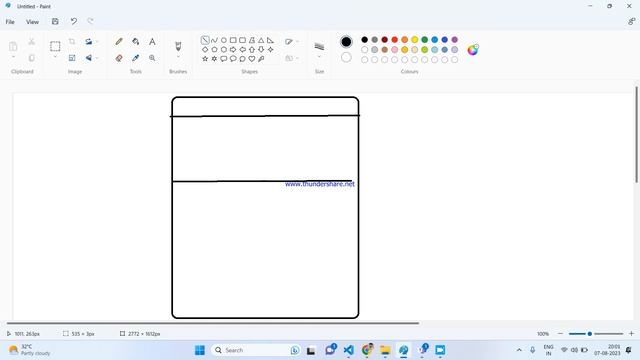This screenshot has height=360, width=640.
Task: Choose the Rounded rectangle shape
Action: pyautogui.click(x=242, y=40)
